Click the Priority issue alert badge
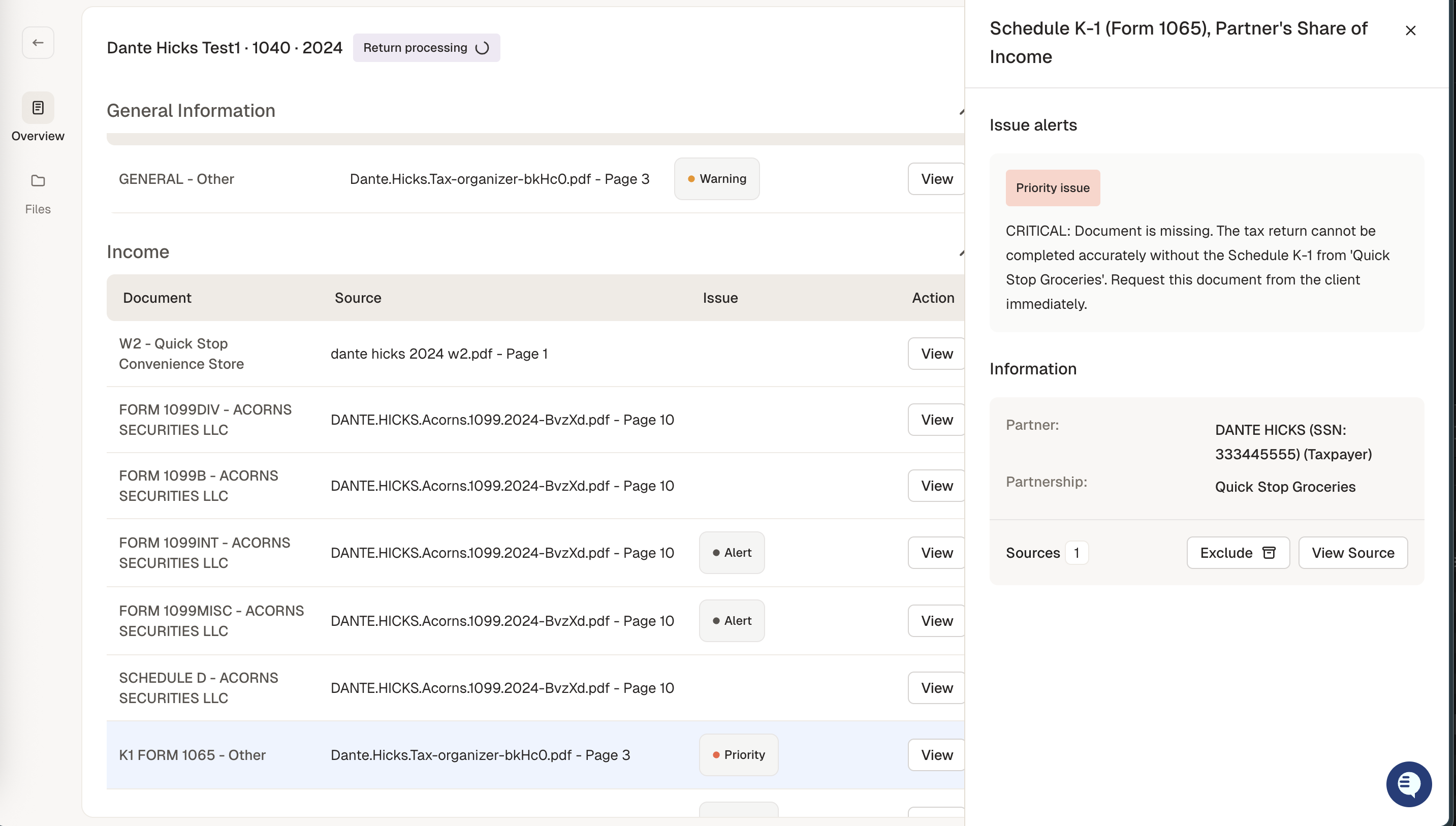The height and width of the screenshot is (826, 1456). (x=1053, y=188)
